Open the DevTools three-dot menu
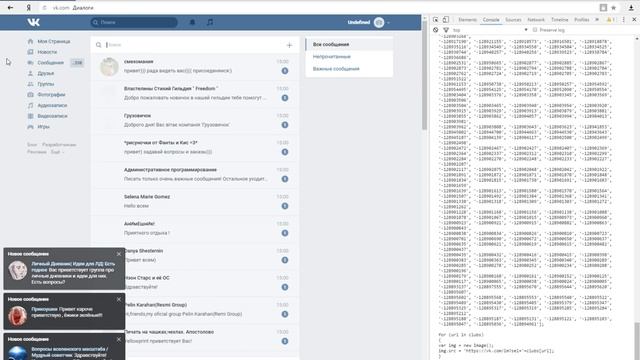The image size is (640, 360). pyautogui.click(x=623, y=20)
